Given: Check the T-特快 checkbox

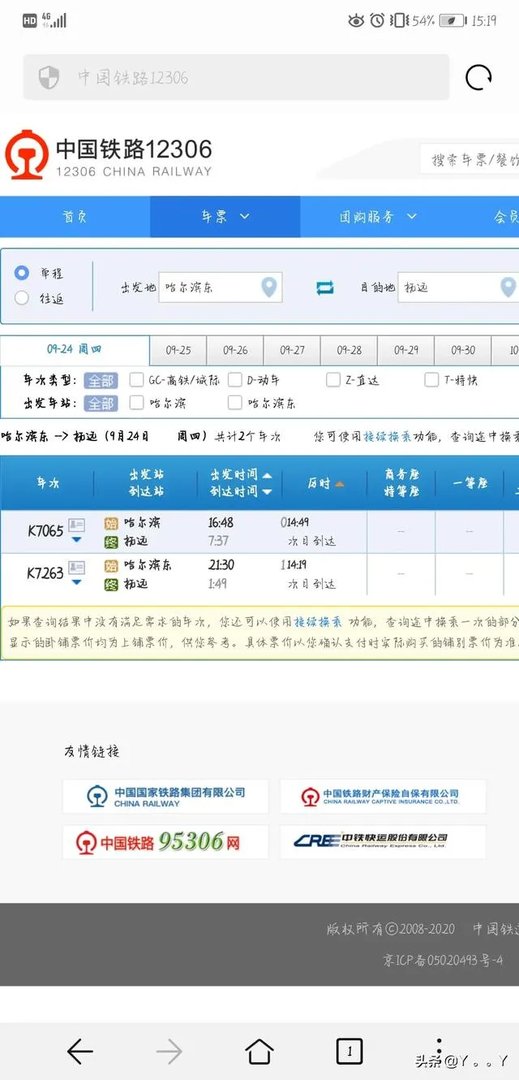Looking at the screenshot, I should (x=432, y=380).
